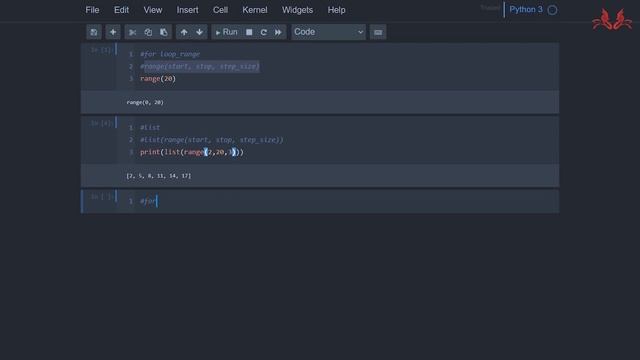
Task: Click the Python 3 kernel indicator
Action: (526, 9)
